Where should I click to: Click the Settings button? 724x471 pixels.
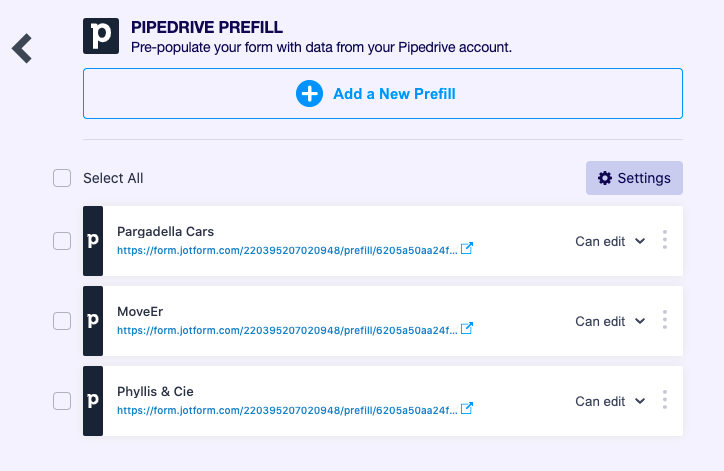coord(634,178)
